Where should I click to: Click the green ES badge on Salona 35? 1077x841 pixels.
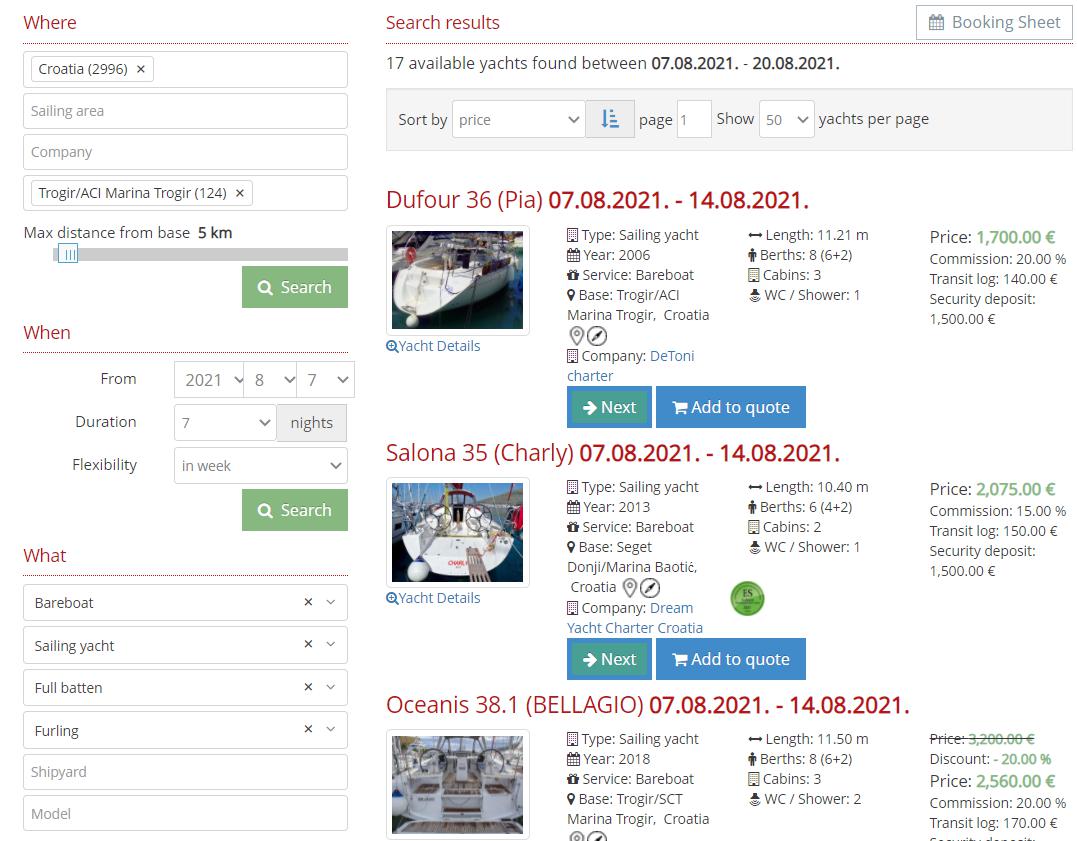pyautogui.click(x=747, y=598)
